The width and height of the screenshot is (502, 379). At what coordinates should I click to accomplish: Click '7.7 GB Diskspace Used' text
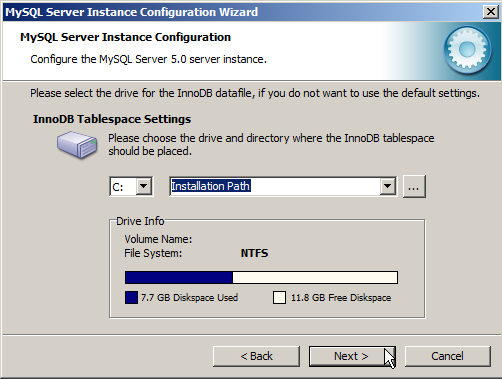point(189,297)
